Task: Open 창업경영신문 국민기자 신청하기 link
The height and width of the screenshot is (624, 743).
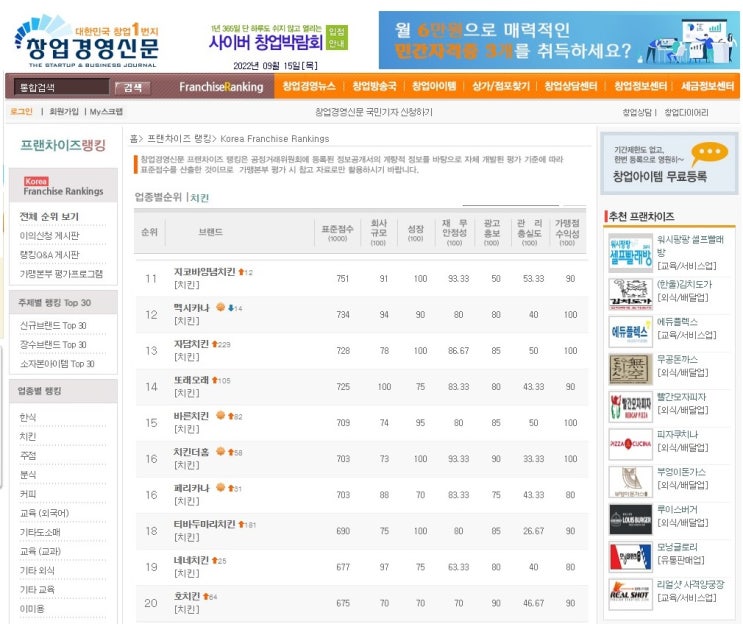Action: pos(374,112)
